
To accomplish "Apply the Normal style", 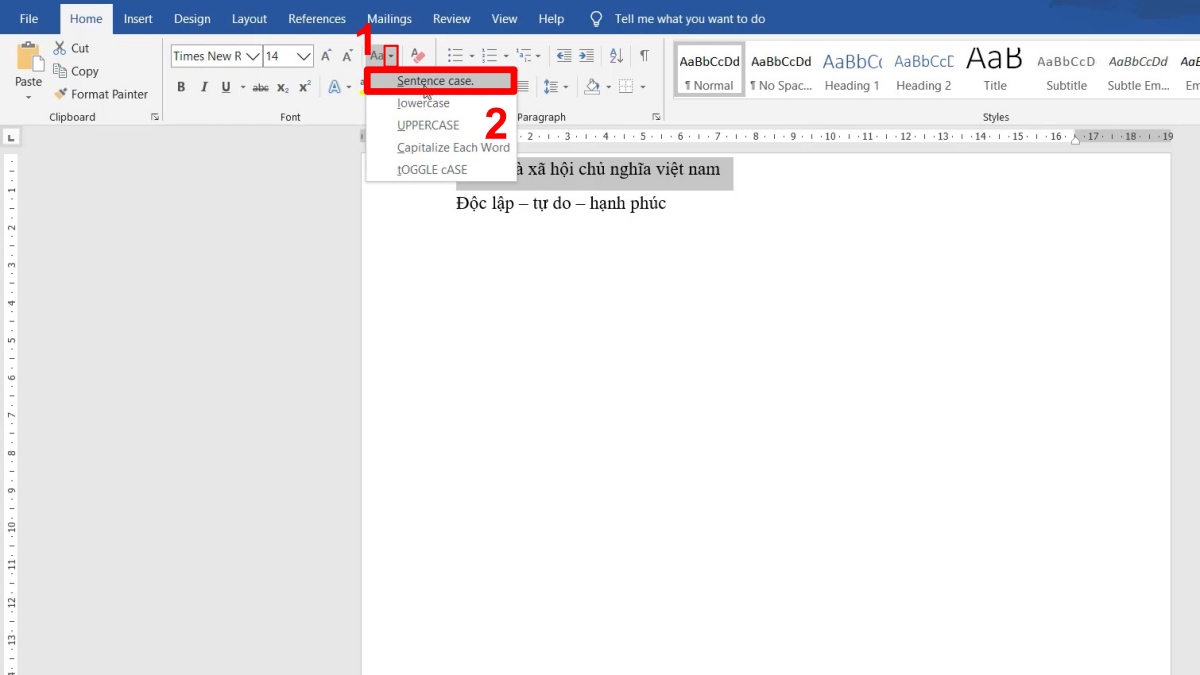I will 710,70.
